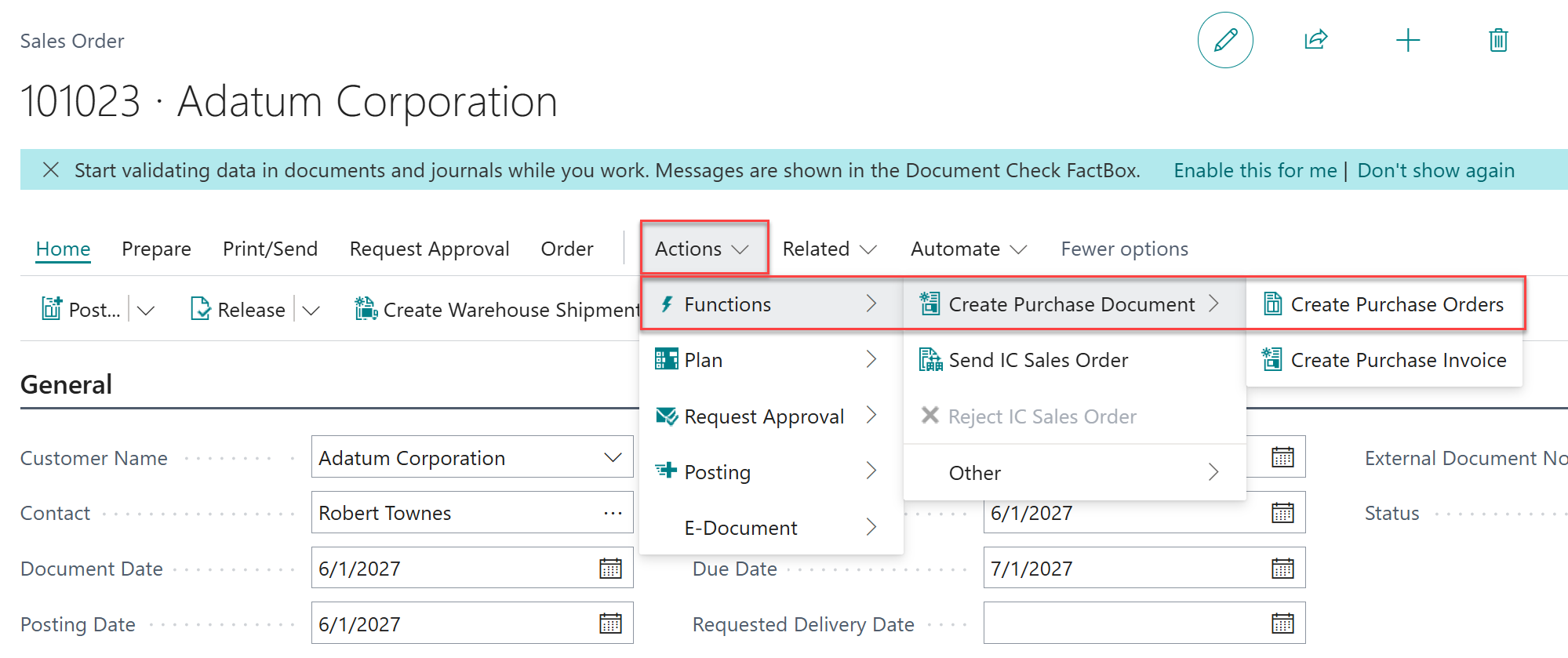Click the Request Approval envelope icon
Screen dimensions: 1568x658
click(x=667, y=416)
